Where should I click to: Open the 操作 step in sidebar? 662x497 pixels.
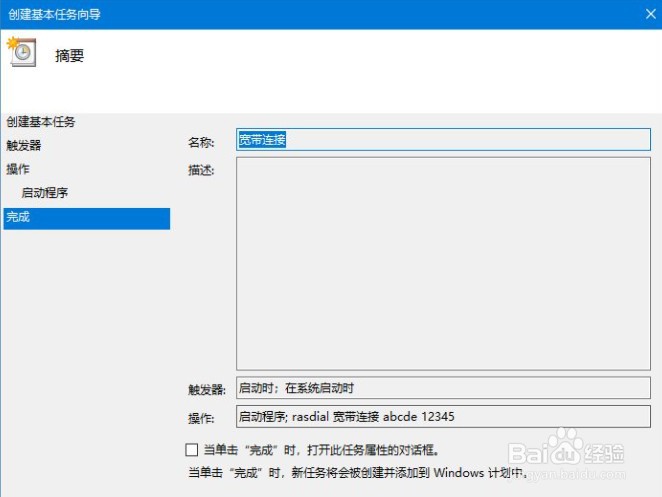coord(18,169)
